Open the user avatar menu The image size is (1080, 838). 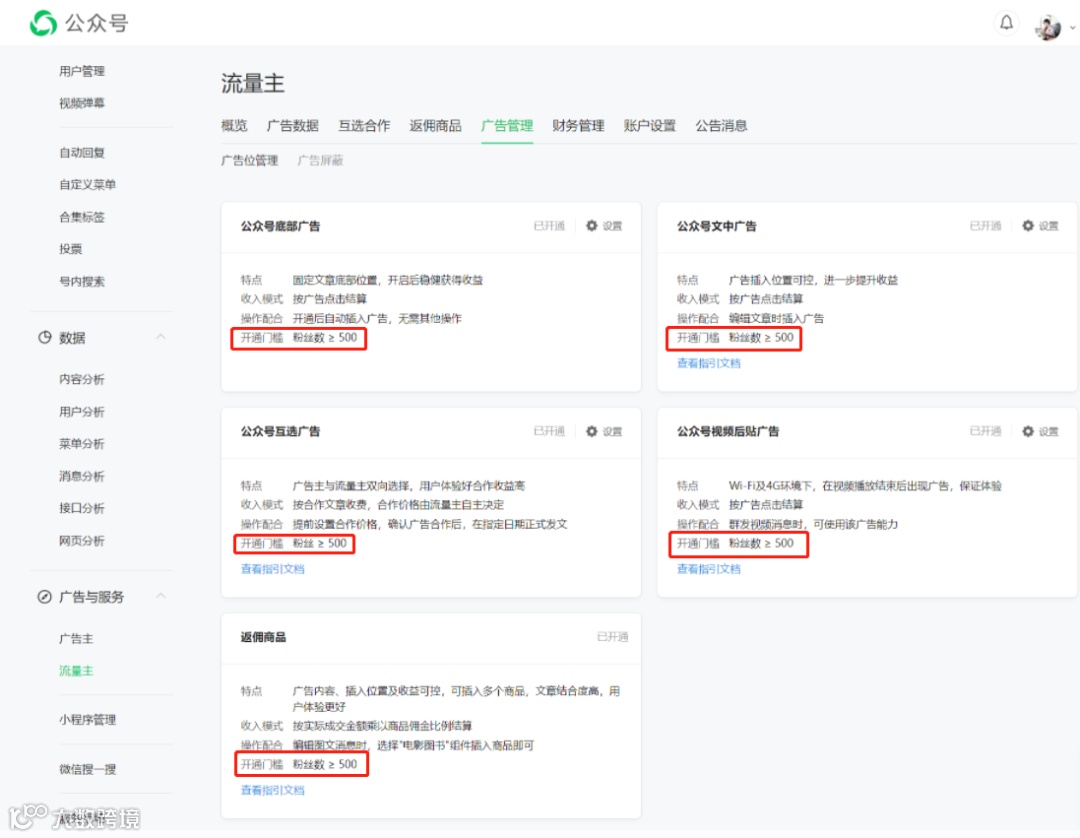click(1048, 28)
